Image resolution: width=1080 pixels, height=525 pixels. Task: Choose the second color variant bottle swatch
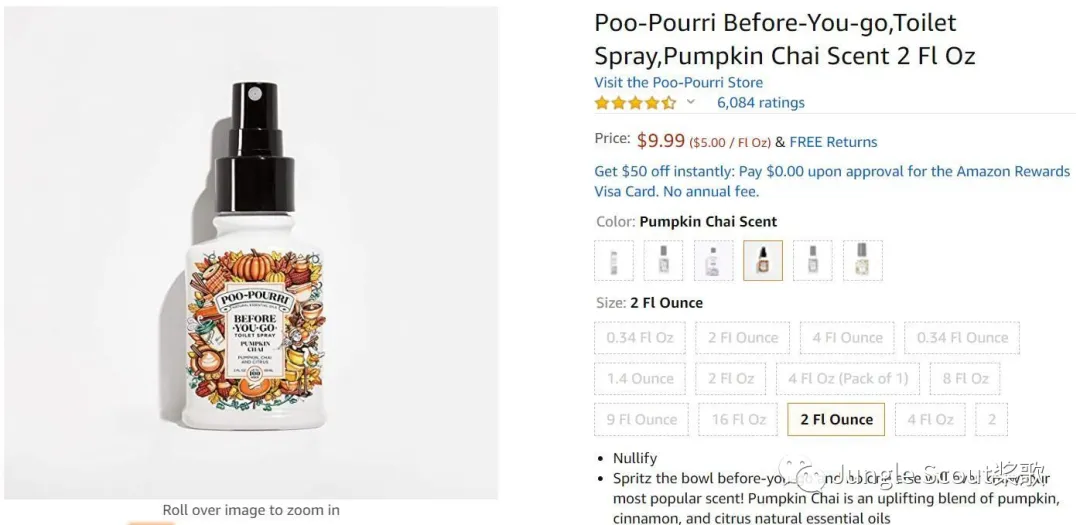coord(663,261)
